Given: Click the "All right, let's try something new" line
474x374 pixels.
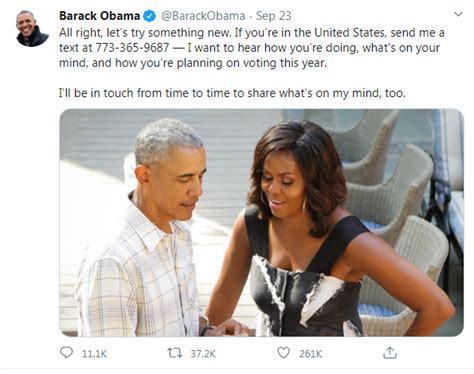Looking at the screenshot, I should pyautogui.click(x=145, y=33).
